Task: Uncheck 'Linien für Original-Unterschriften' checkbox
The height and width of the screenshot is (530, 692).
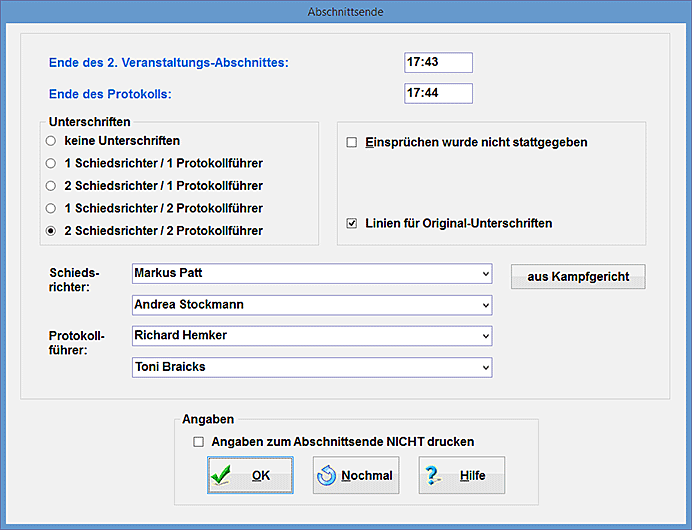Action: 351,223
